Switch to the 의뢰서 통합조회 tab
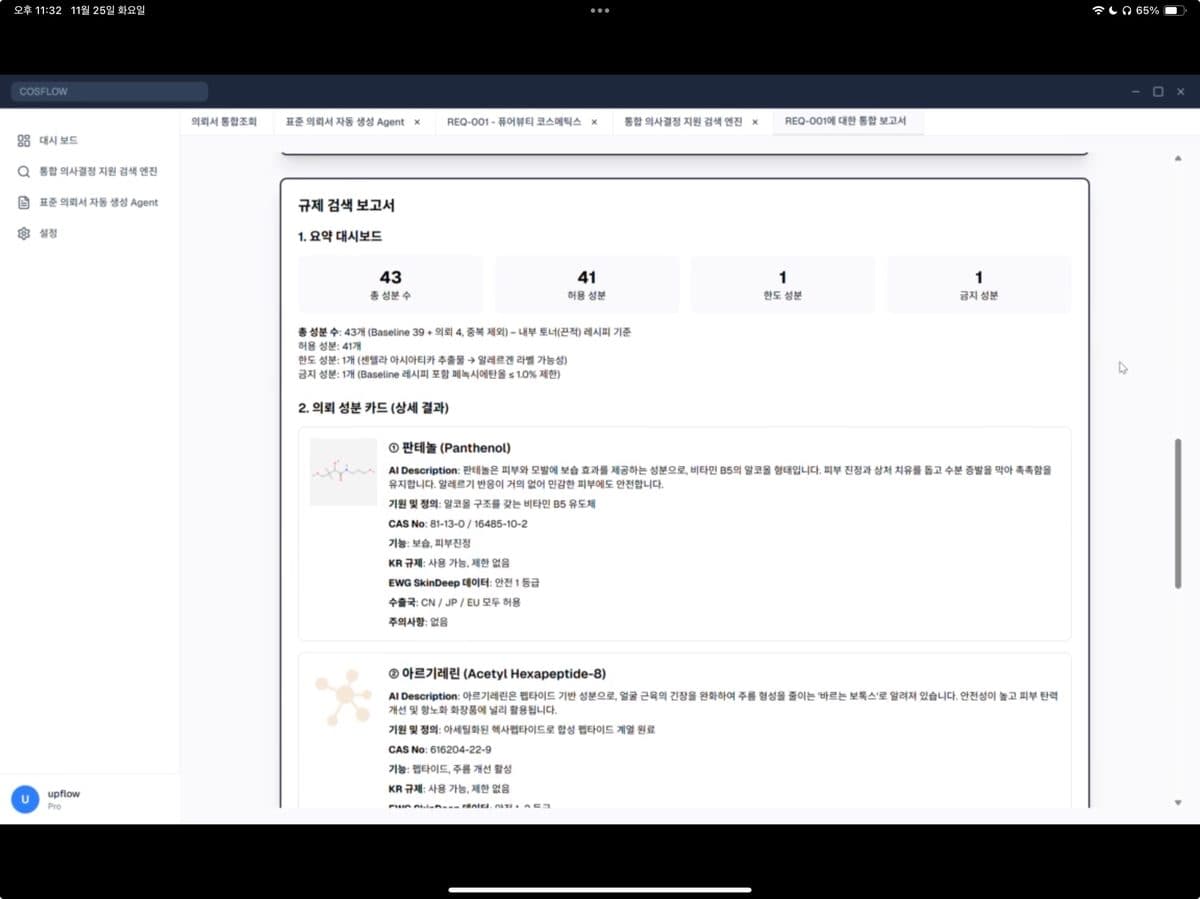 [x=224, y=121]
